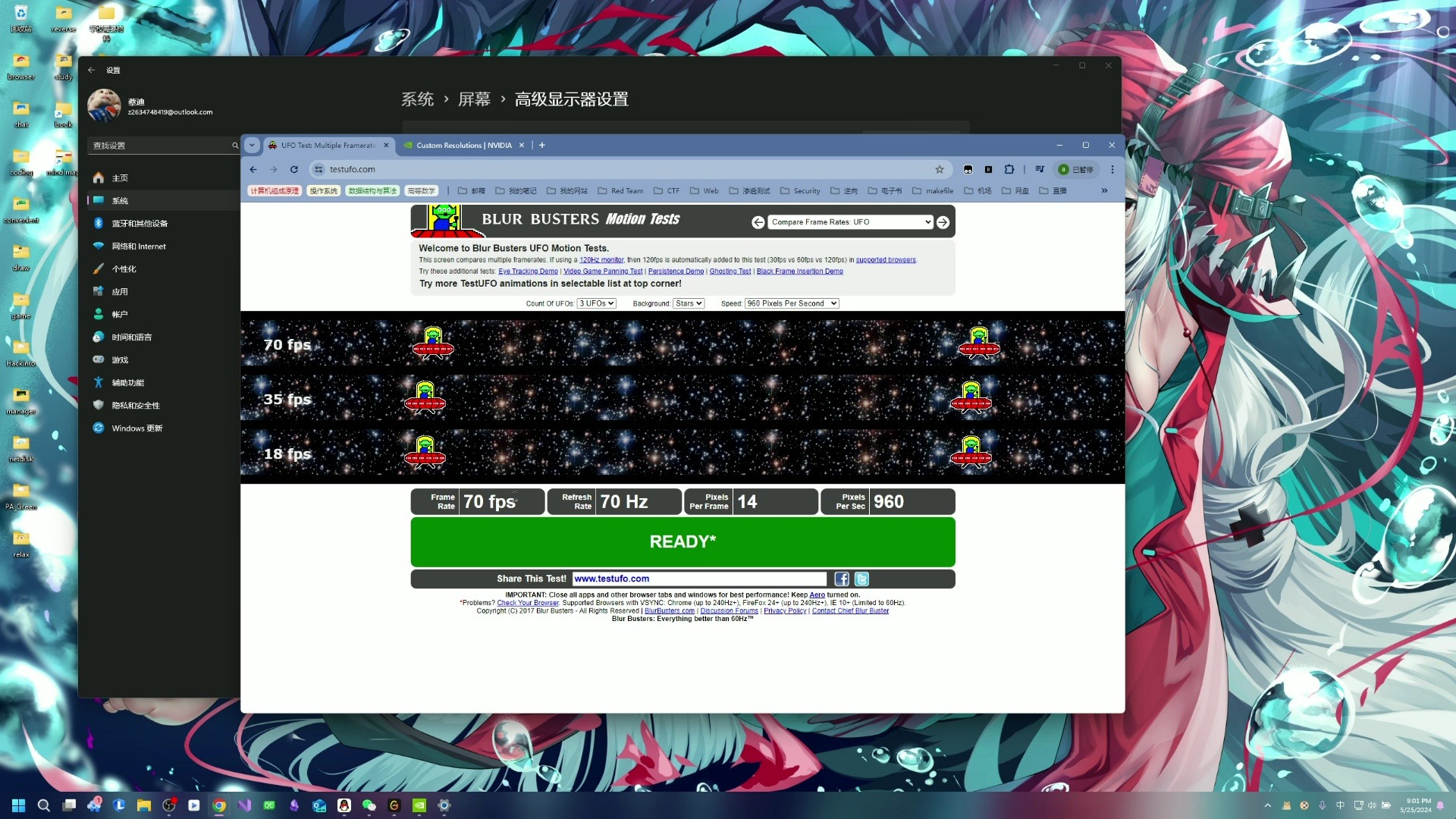Open the makefile bookmark folder
Viewport: 1456px width, 819px height.
[933, 190]
